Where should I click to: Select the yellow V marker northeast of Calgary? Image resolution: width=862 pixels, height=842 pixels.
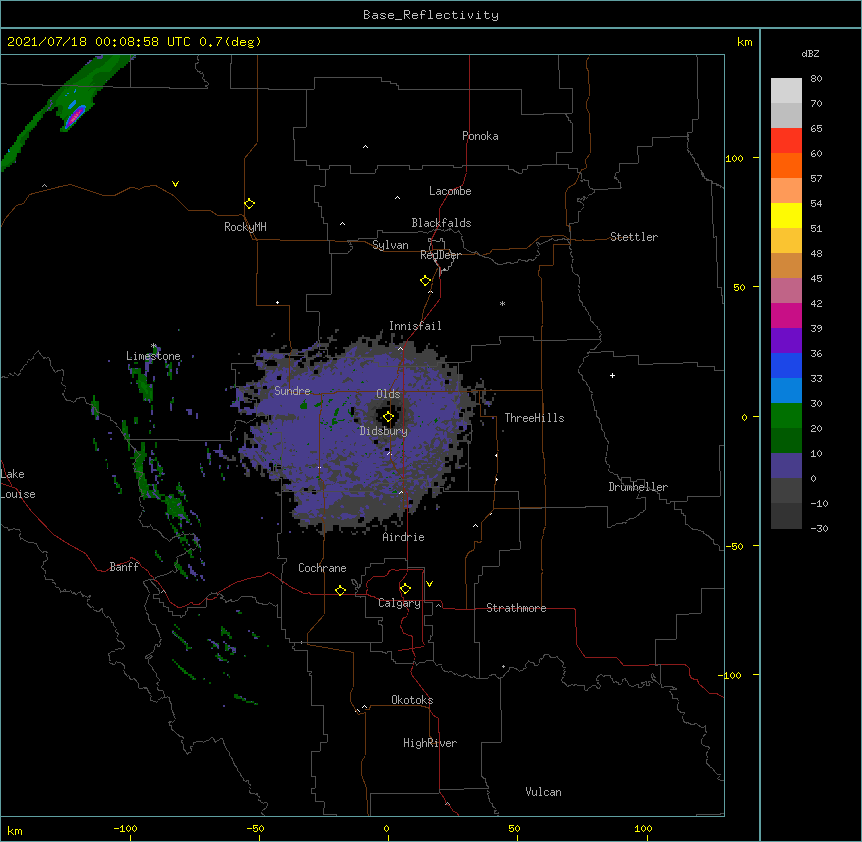[429, 584]
